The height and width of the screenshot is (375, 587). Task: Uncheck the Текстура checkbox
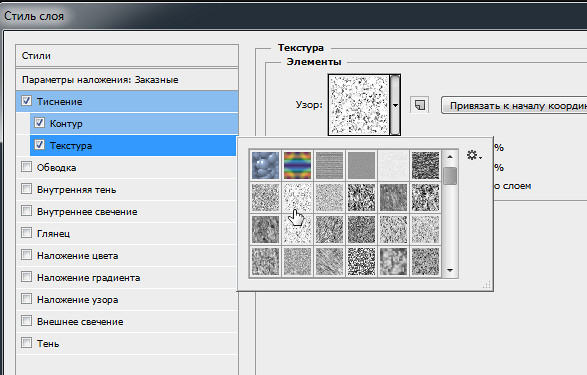39,145
